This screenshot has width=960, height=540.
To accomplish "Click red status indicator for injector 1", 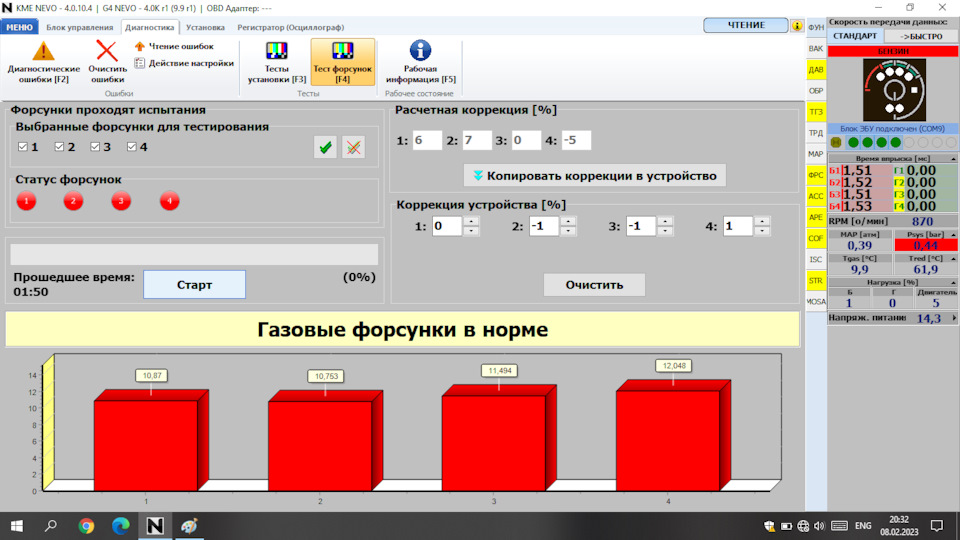I will (x=26, y=201).
